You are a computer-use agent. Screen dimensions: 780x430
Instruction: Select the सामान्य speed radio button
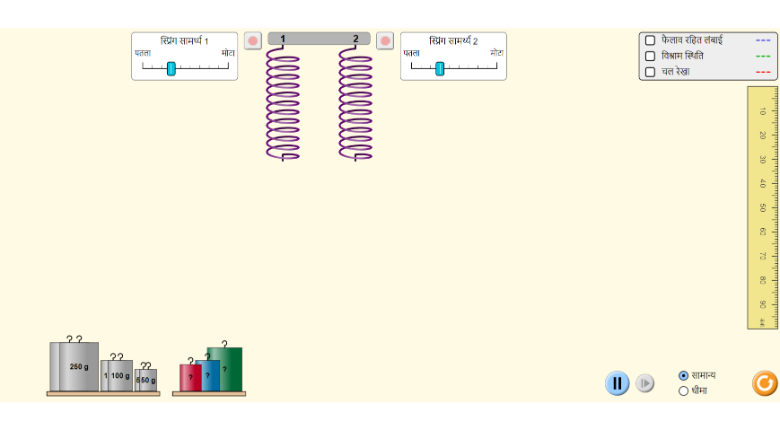(684, 376)
